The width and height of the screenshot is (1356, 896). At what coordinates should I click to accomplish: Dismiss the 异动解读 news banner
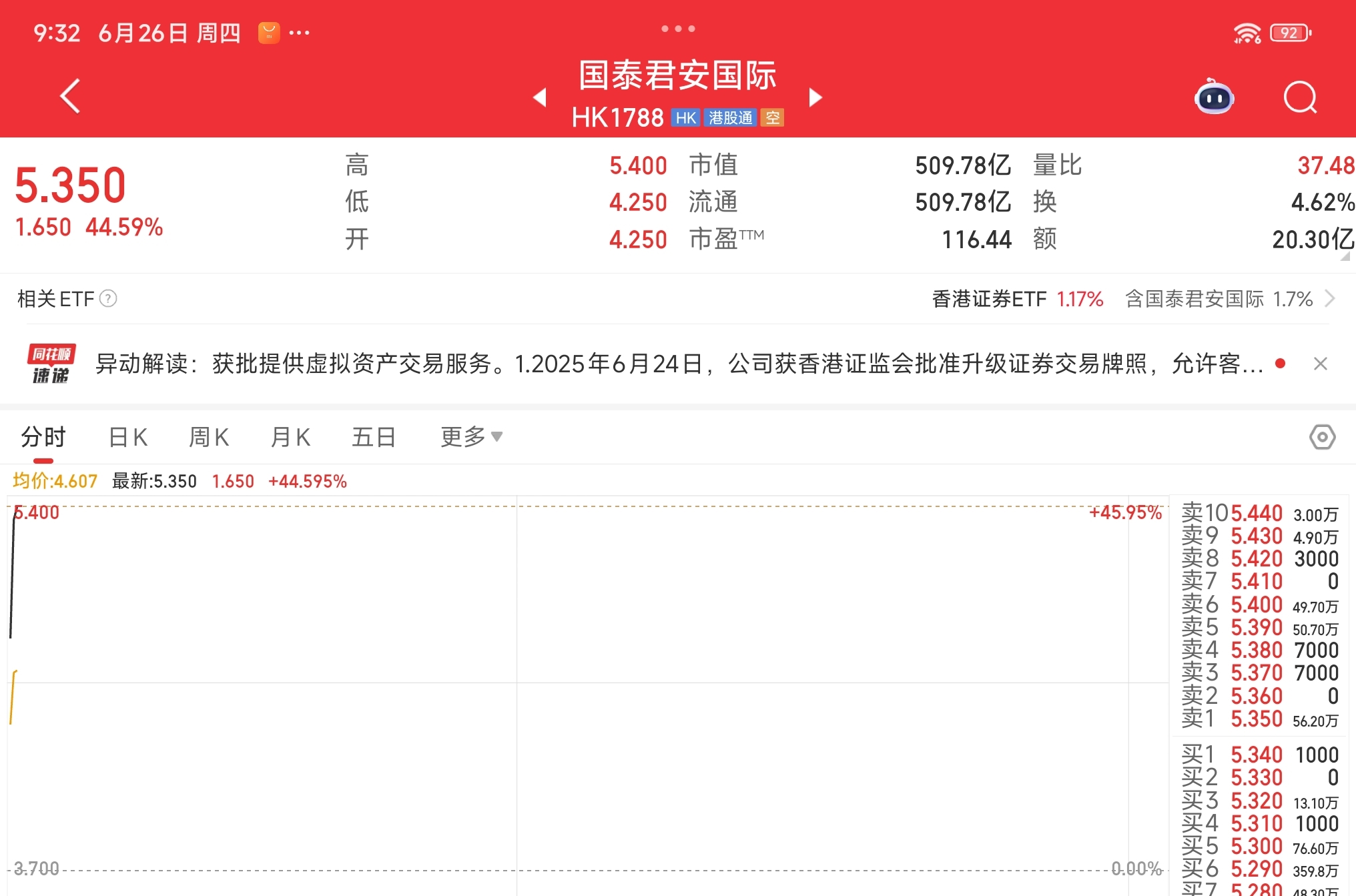tap(1320, 364)
